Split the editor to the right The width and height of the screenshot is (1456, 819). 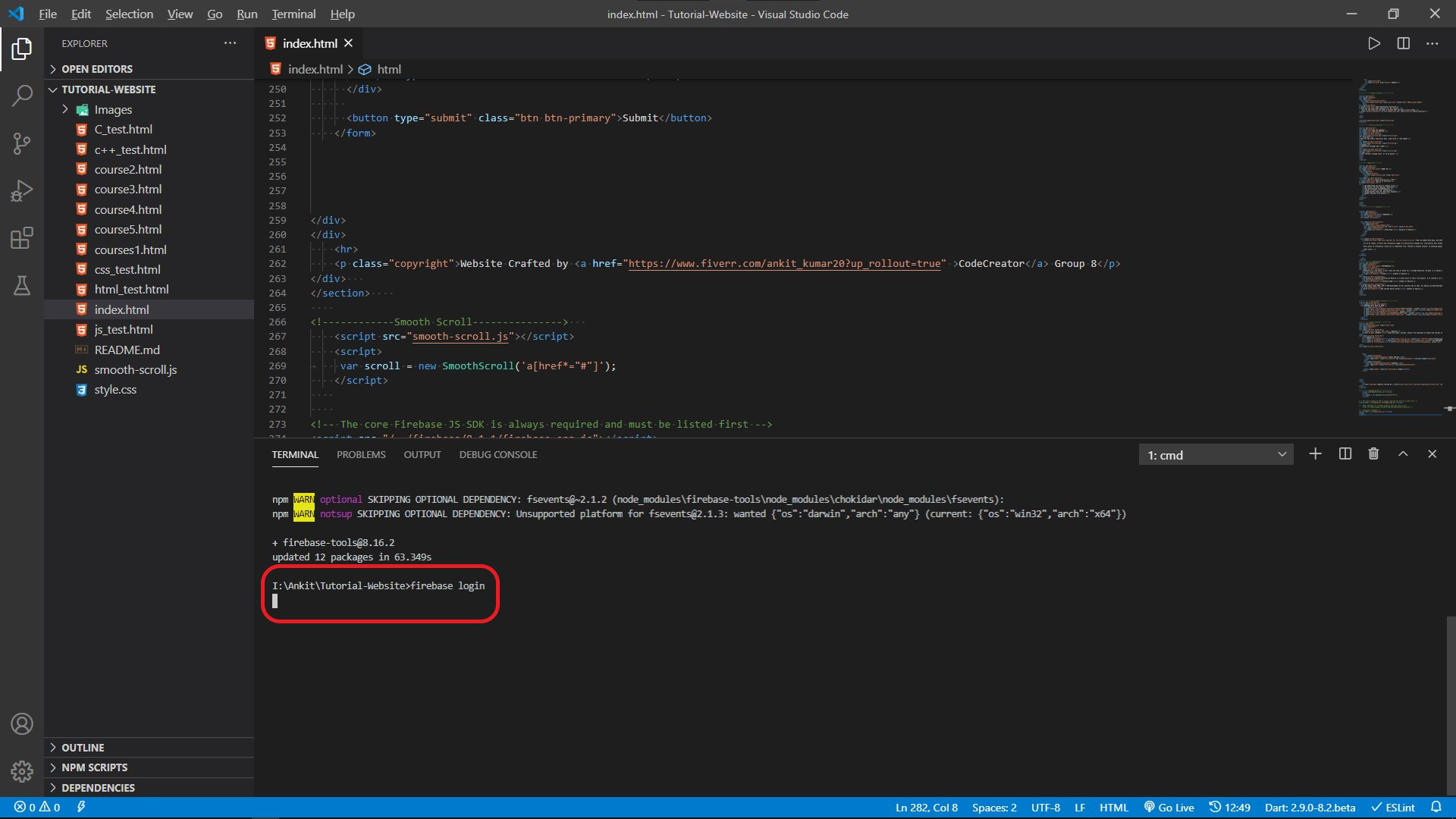click(x=1404, y=43)
